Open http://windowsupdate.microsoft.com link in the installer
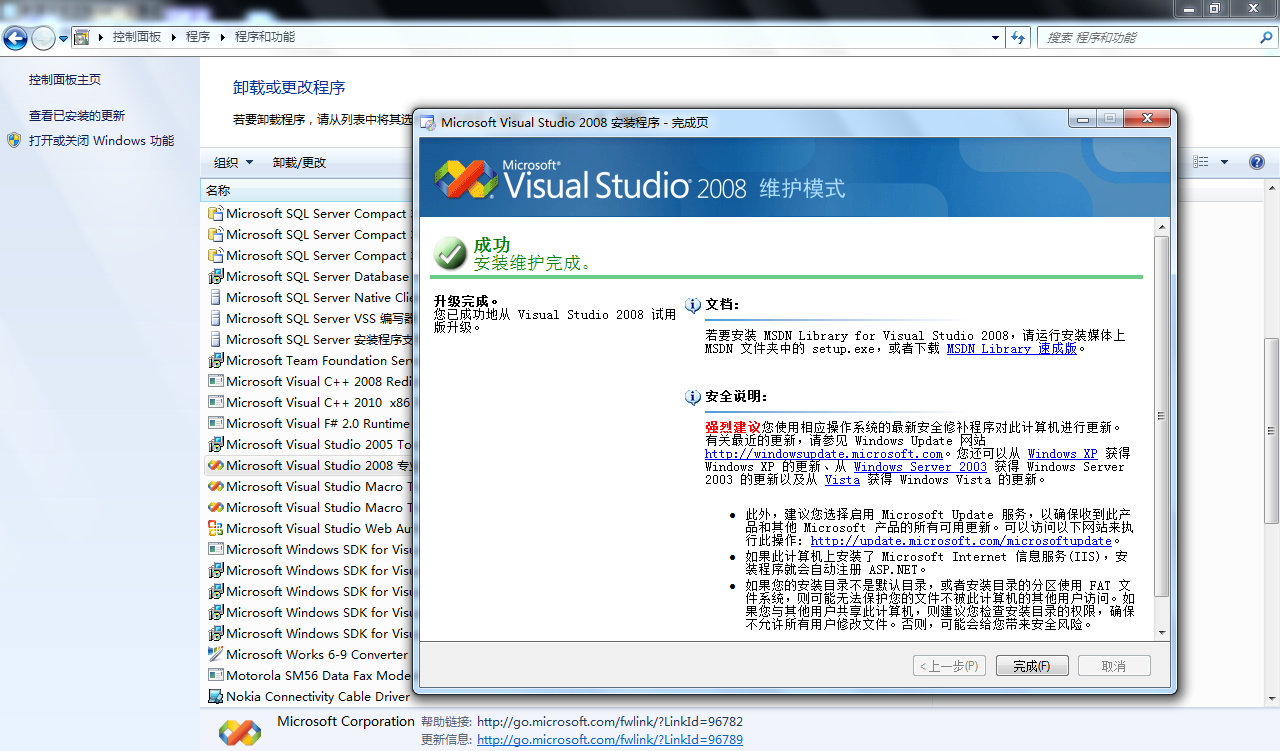 pos(824,454)
